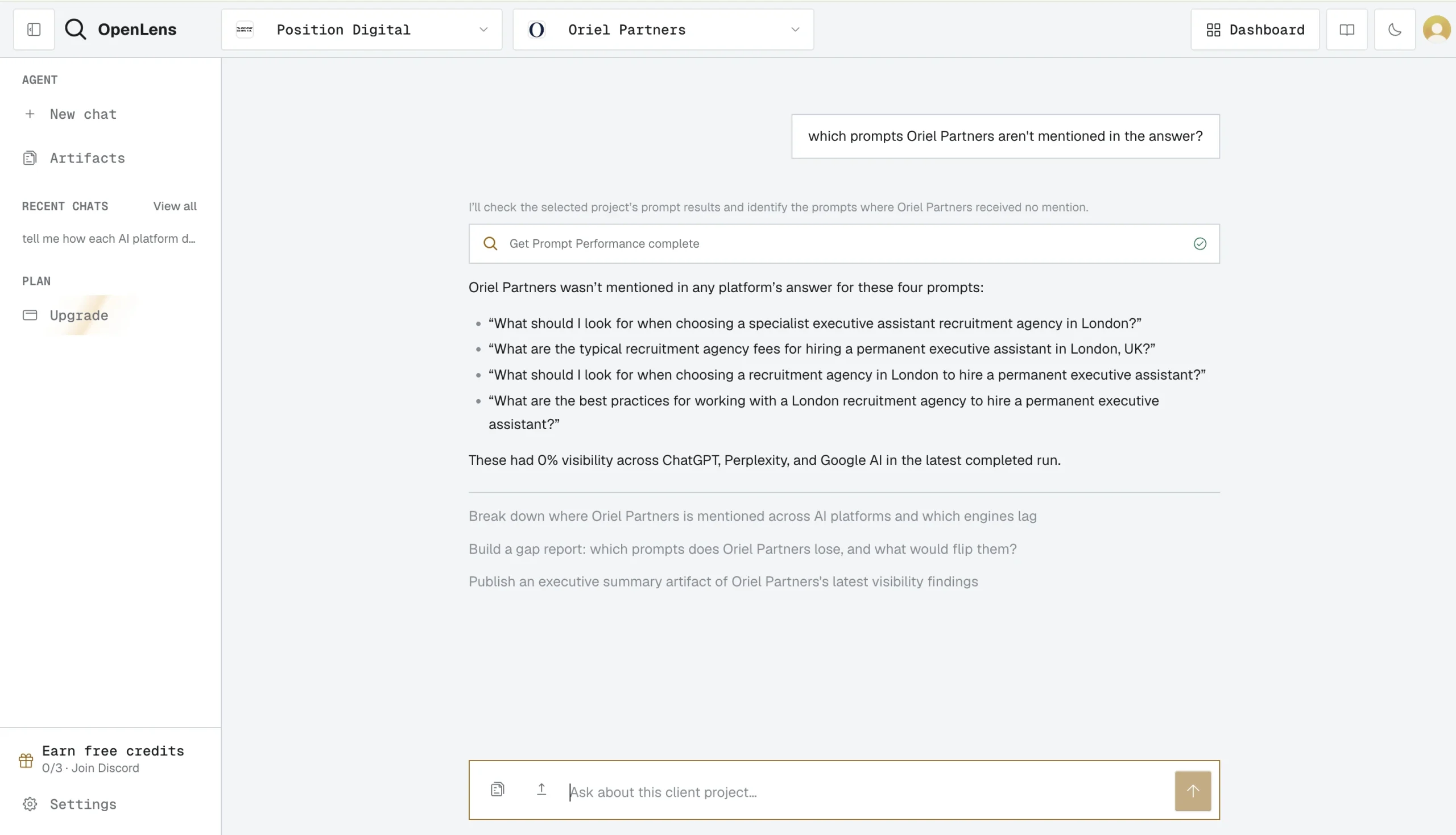This screenshot has height=835, width=1456.
Task: Click the artifacts icon in the chat input
Action: (498, 790)
